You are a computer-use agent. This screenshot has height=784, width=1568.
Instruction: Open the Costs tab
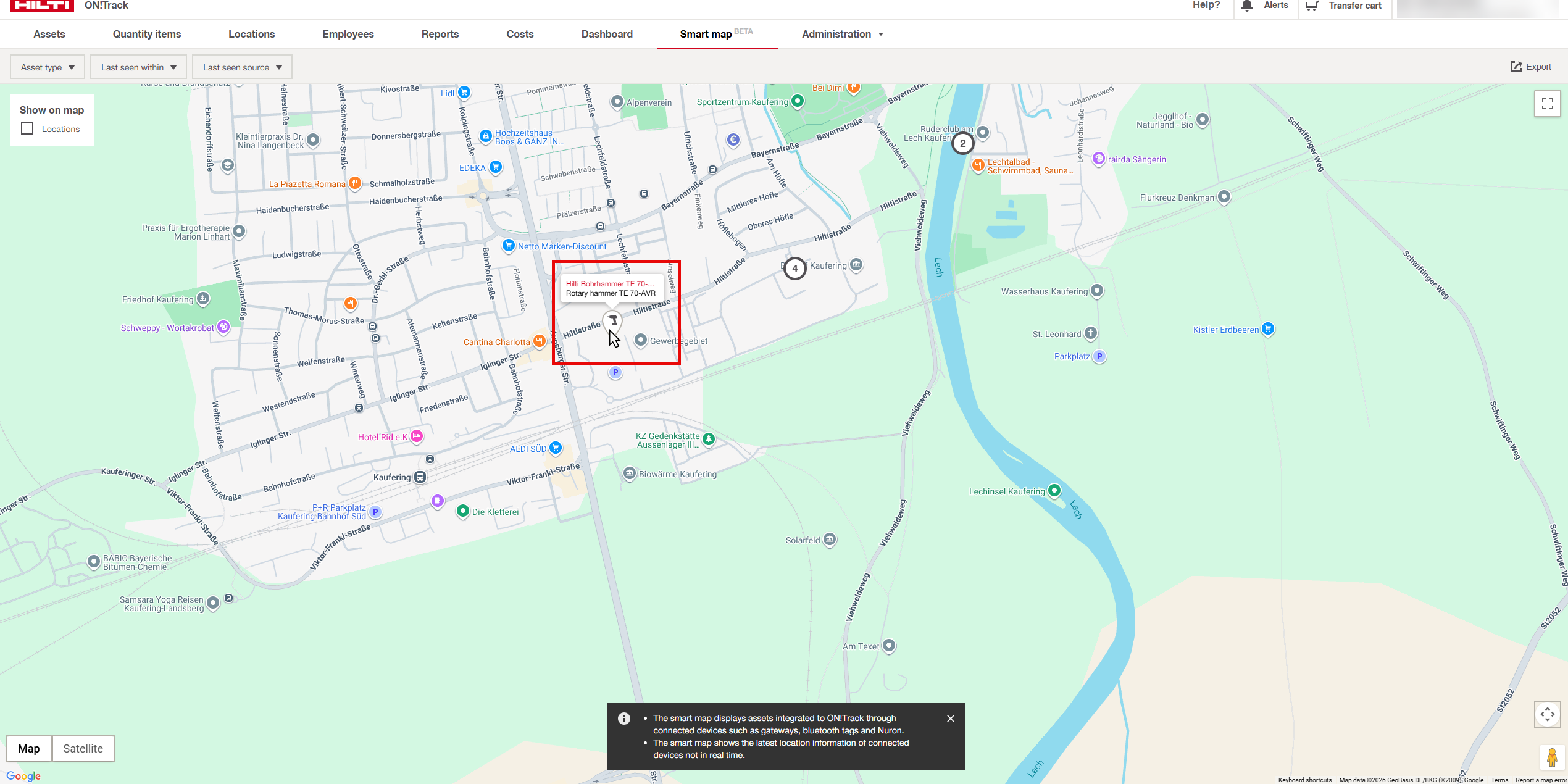coord(520,34)
